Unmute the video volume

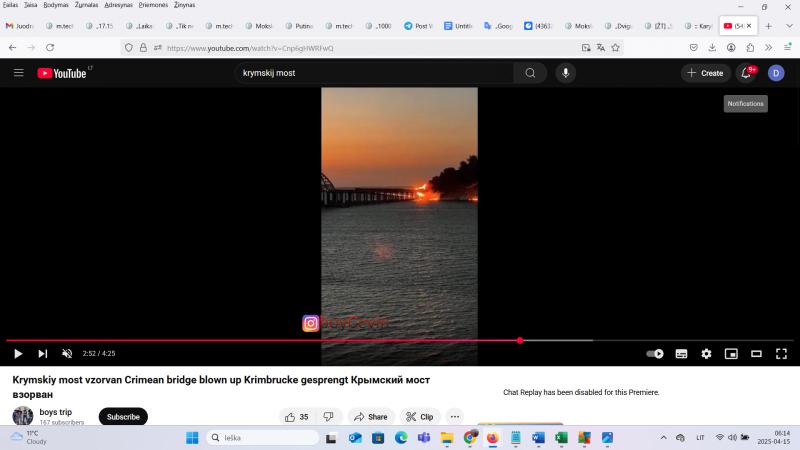coord(67,353)
